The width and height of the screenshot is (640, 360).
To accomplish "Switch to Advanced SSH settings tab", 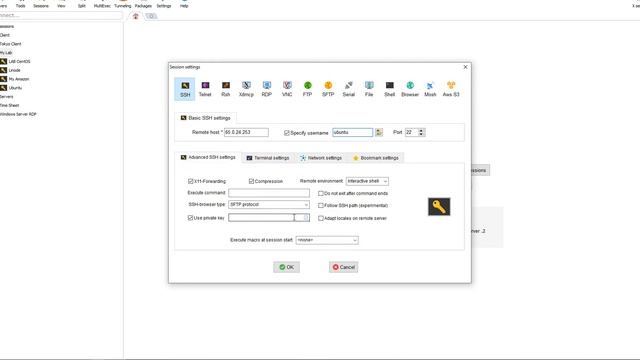I will [x=208, y=157].
